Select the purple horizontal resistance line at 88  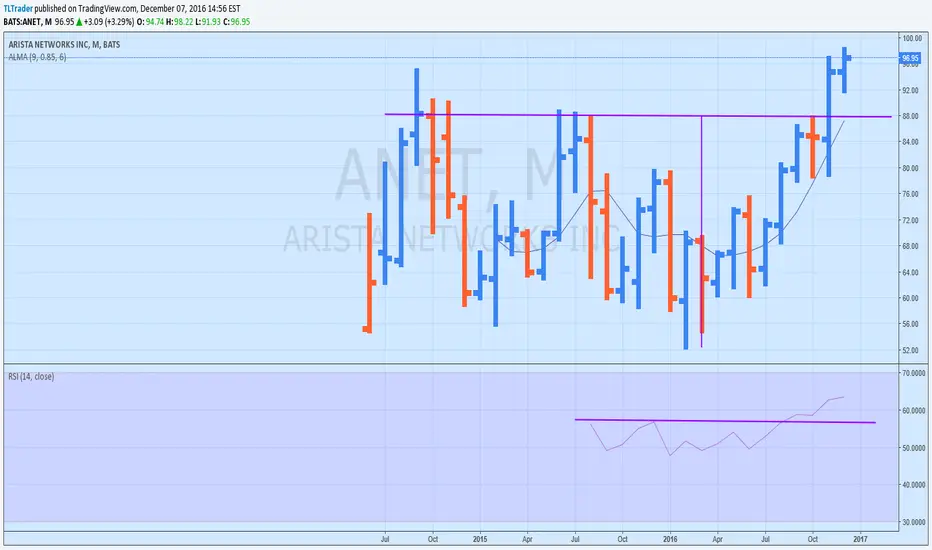(x=638, y=115)
